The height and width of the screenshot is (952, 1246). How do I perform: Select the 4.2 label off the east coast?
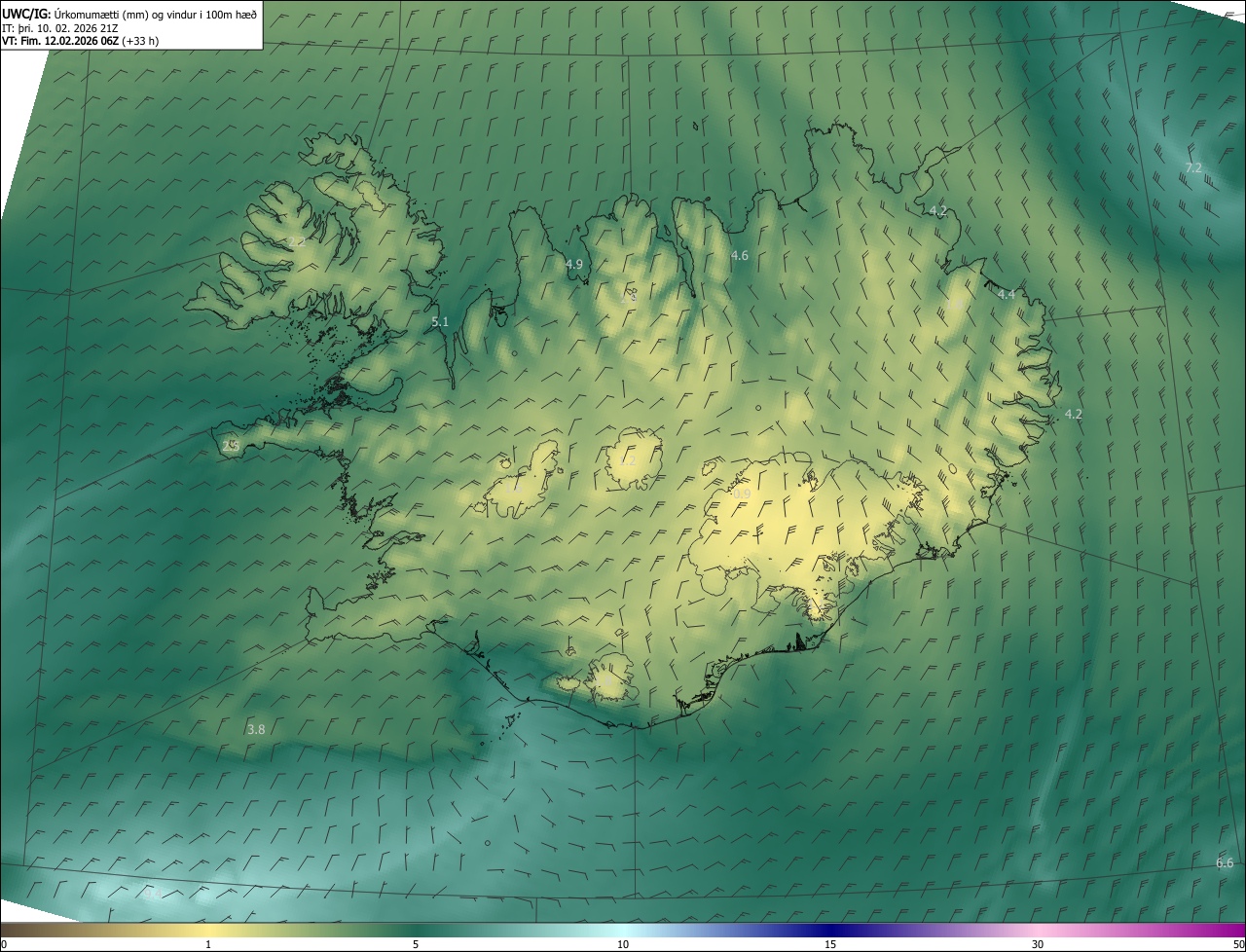[1074, 415]
